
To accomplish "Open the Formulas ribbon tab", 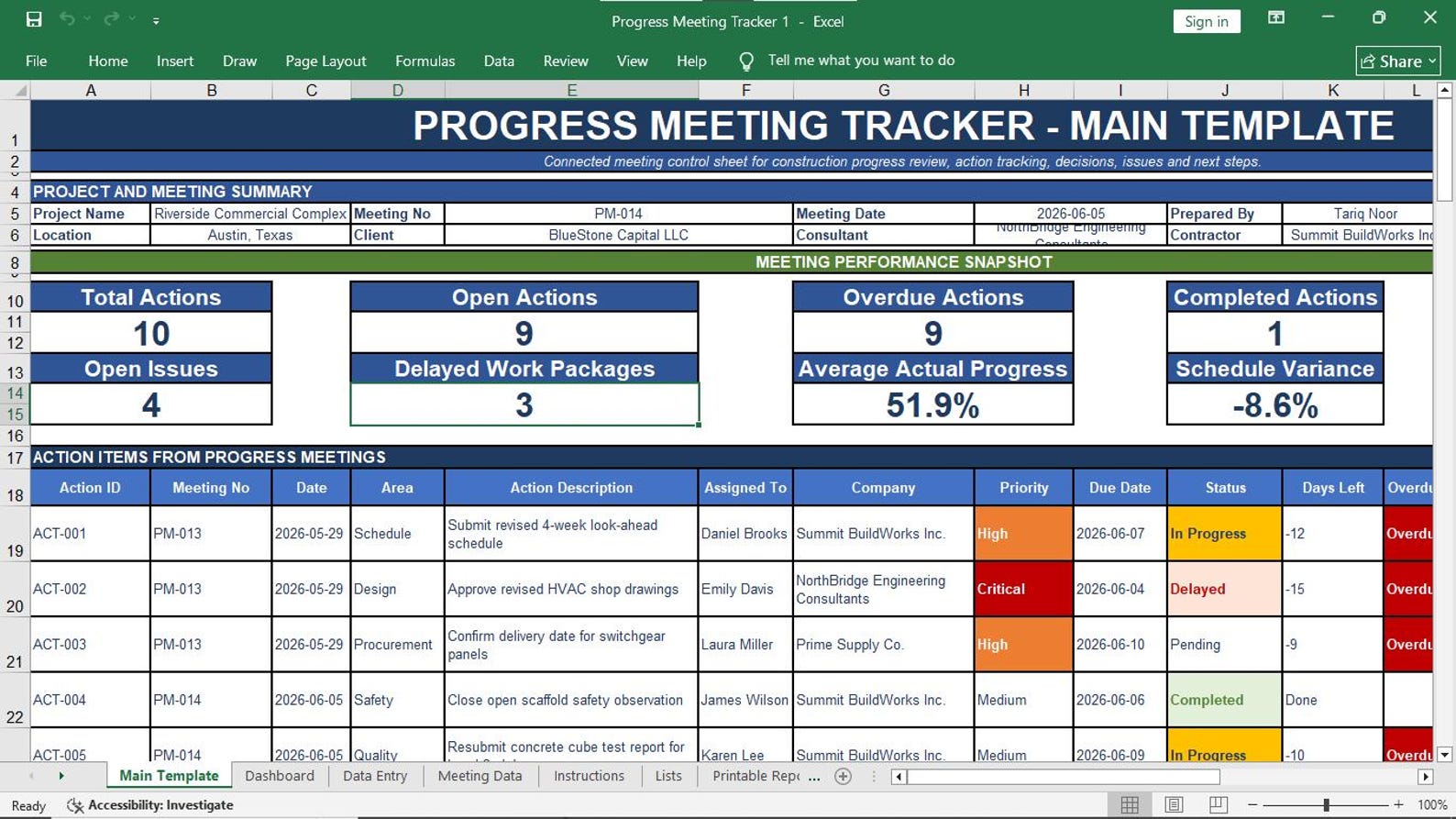I will (425, 61).
